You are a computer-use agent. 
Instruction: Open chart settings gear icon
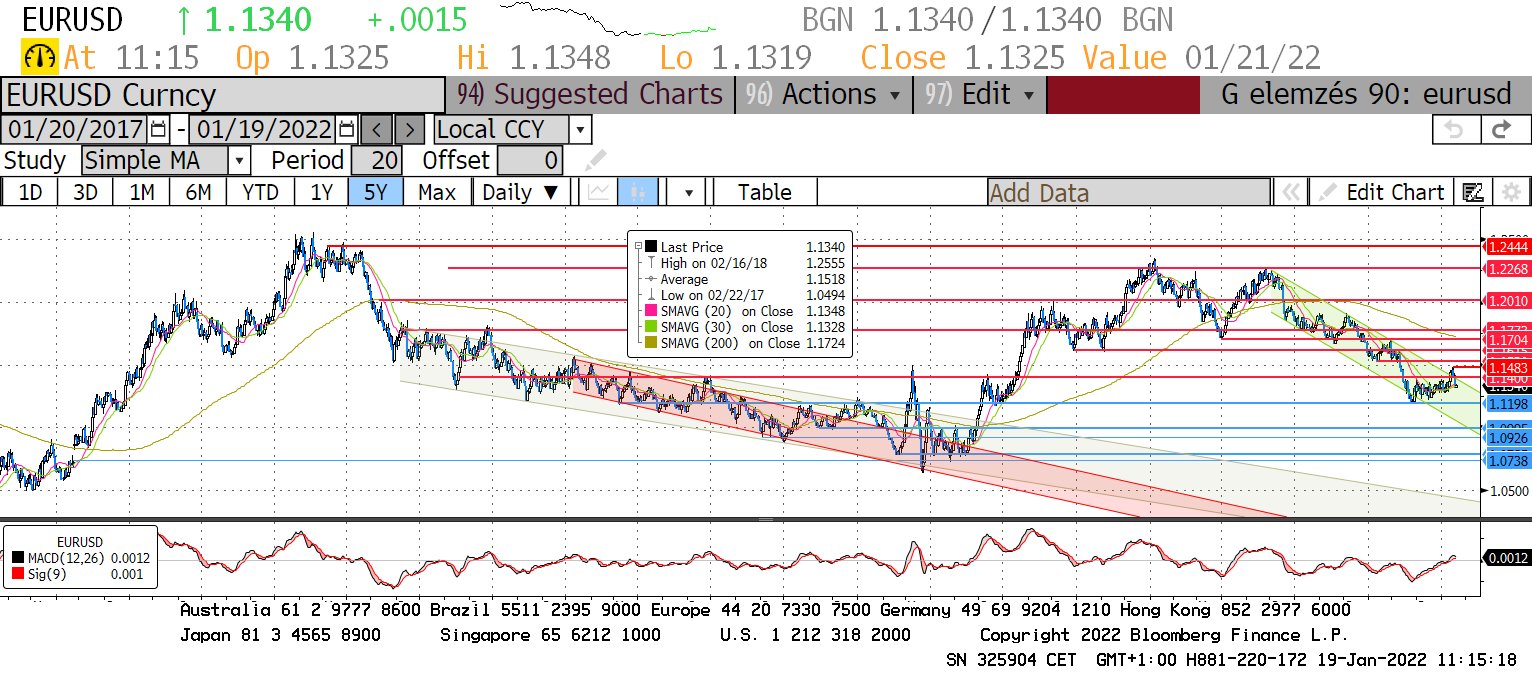1511,192
